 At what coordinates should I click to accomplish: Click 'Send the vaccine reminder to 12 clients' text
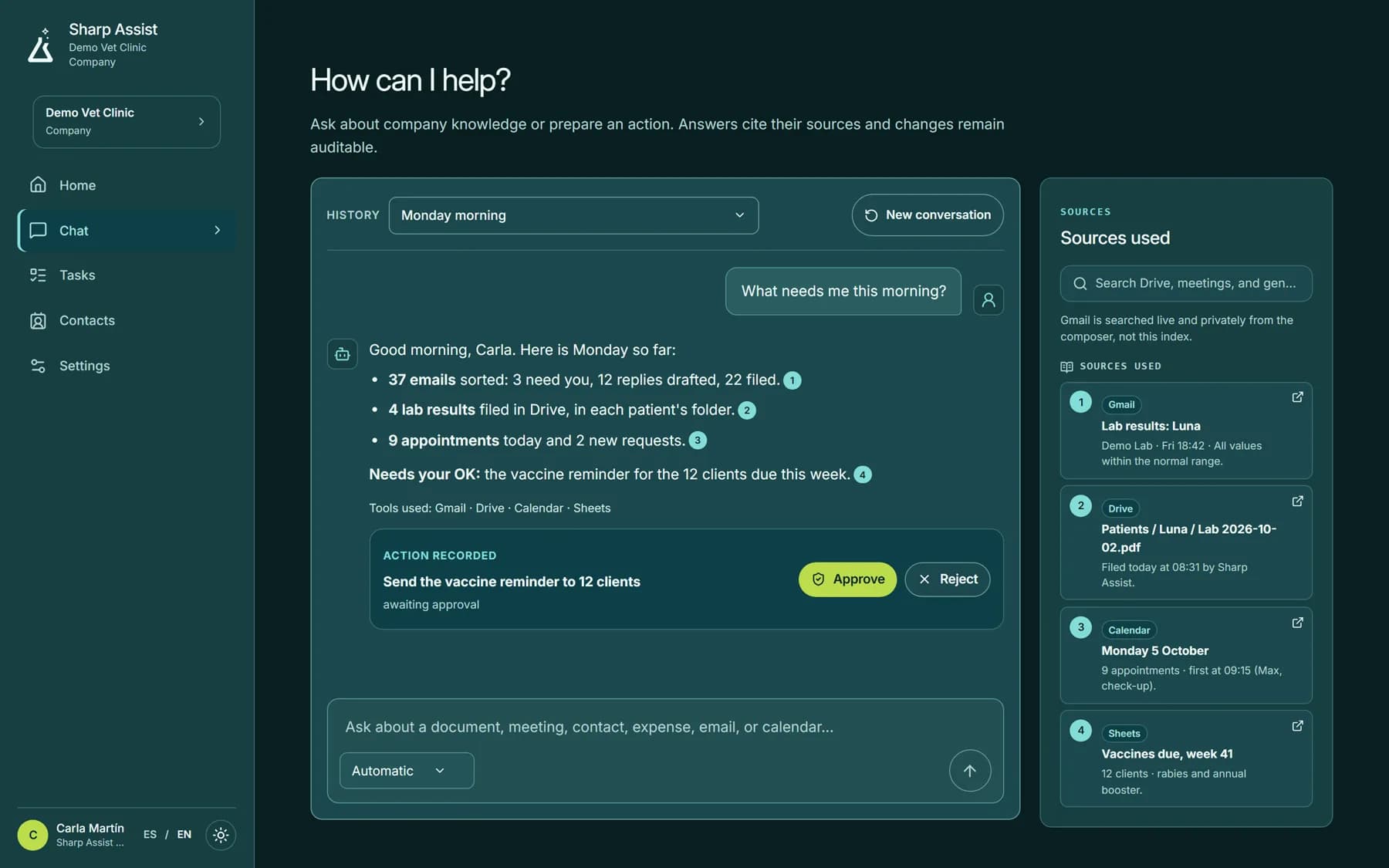coord(512,582)
